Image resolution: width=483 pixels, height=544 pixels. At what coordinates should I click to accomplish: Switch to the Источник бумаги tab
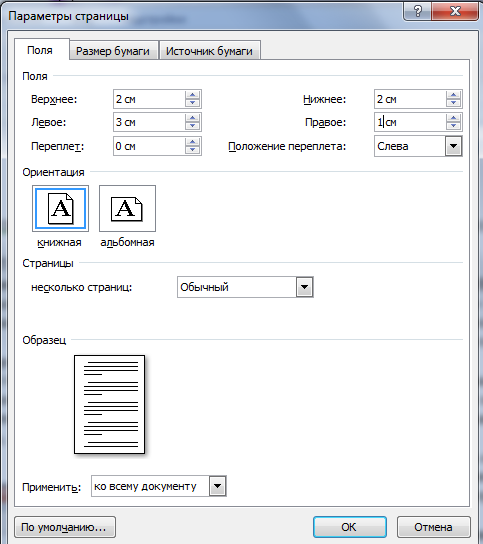(209, 51)
